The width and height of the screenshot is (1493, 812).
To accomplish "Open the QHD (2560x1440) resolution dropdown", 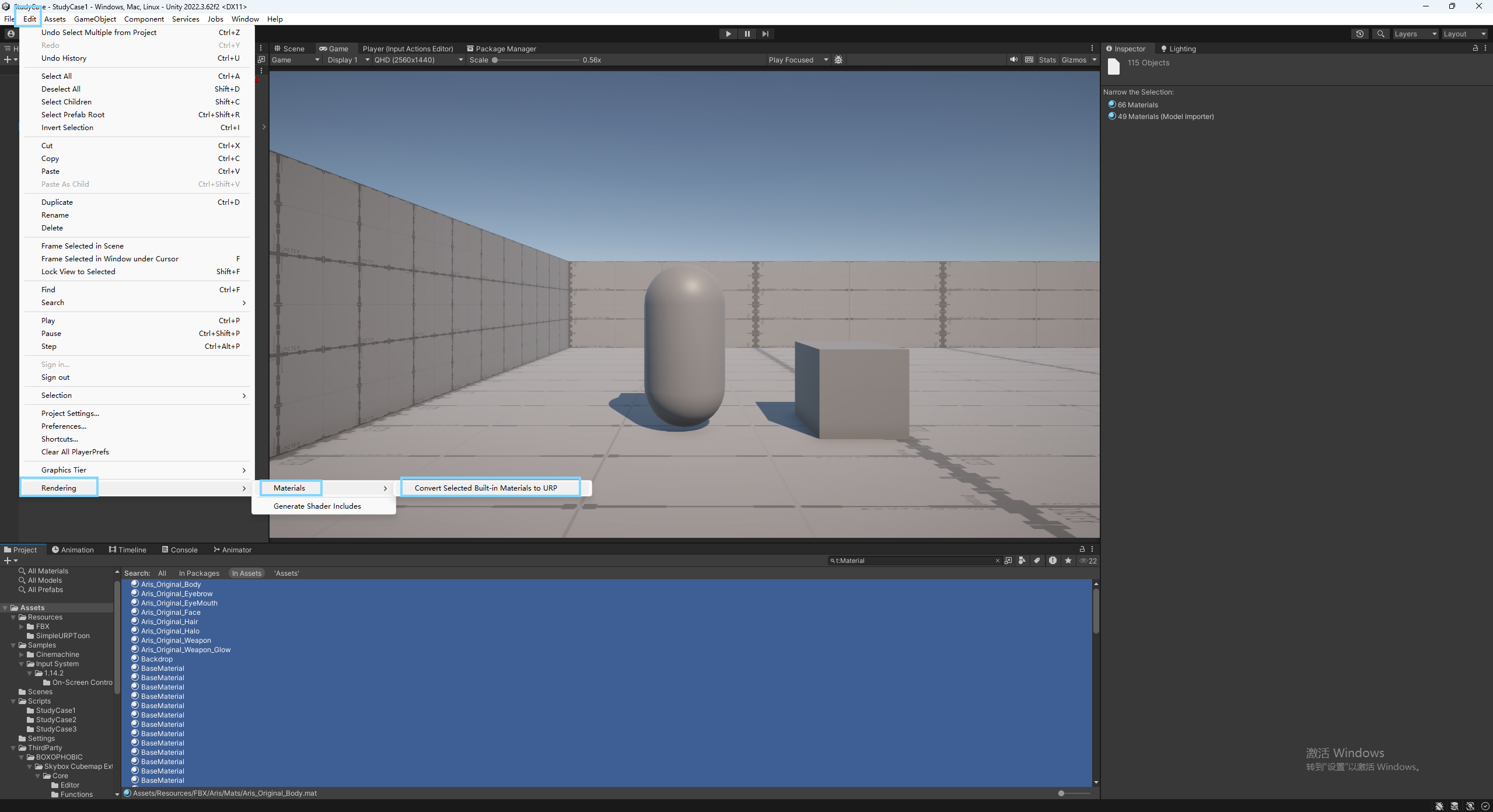I will (x=418, y=60).
